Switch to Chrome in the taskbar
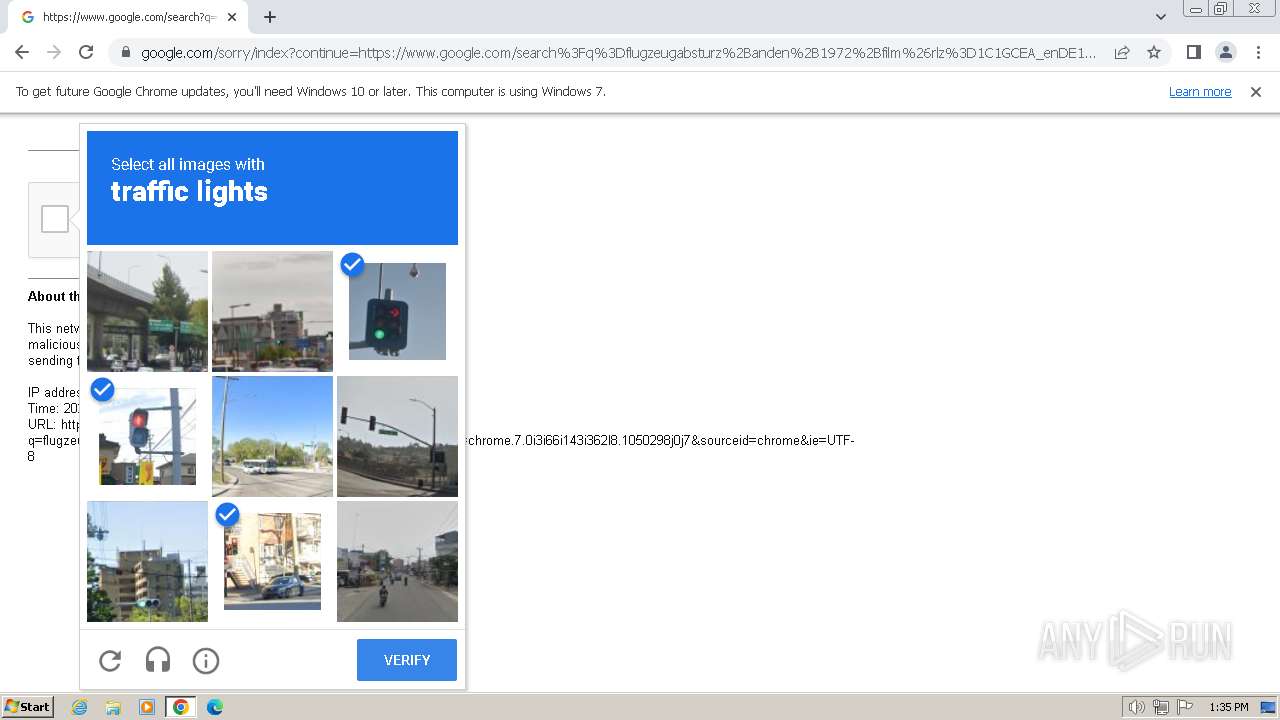The height and width of the screenshot is (720, 1280). 181,707
